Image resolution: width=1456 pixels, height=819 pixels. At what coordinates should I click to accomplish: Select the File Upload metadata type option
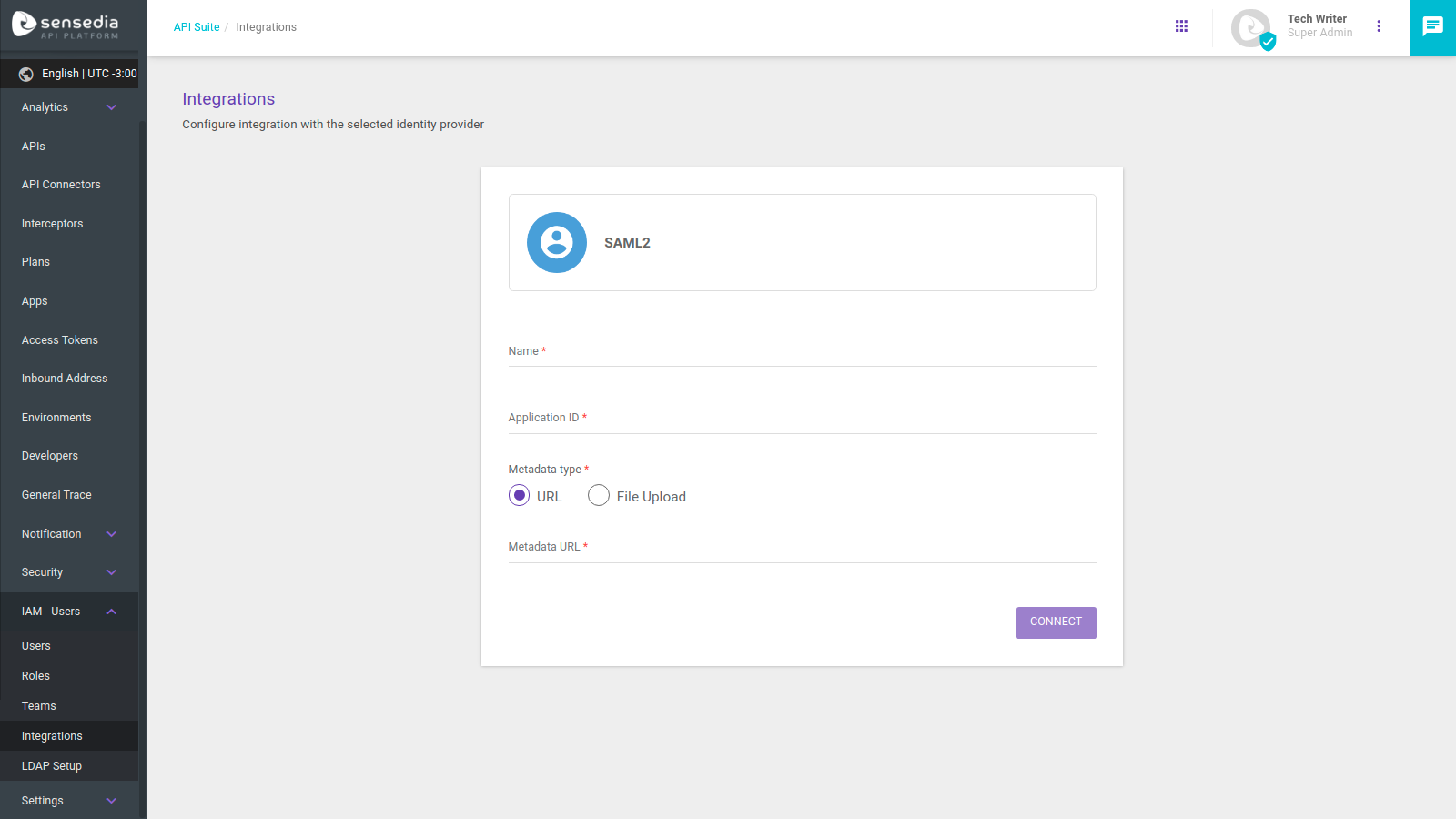tap(599, 495)
